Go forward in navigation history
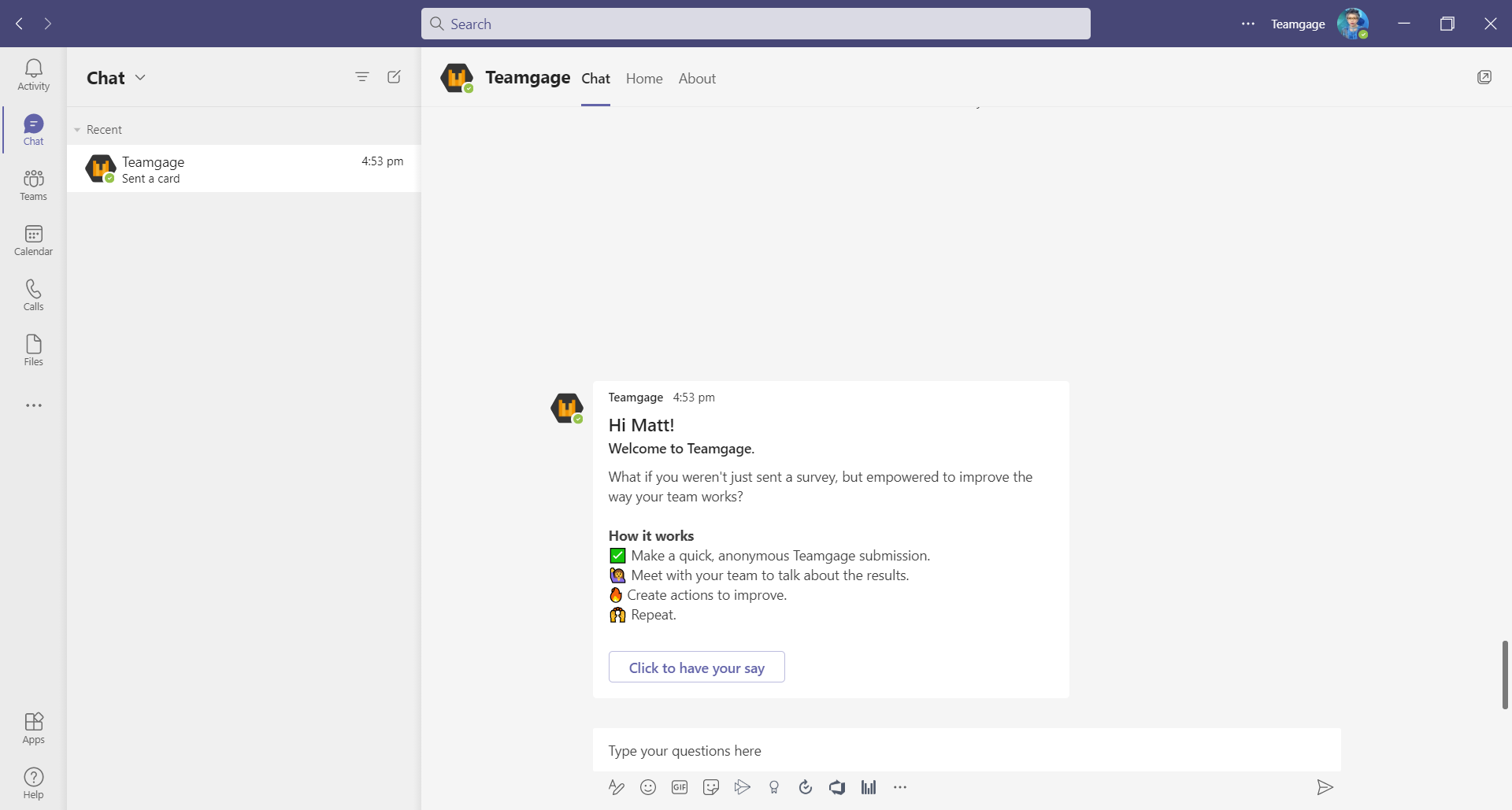Screen dimensions: 1512x810 pyautogui.click(x=48, y=24)
